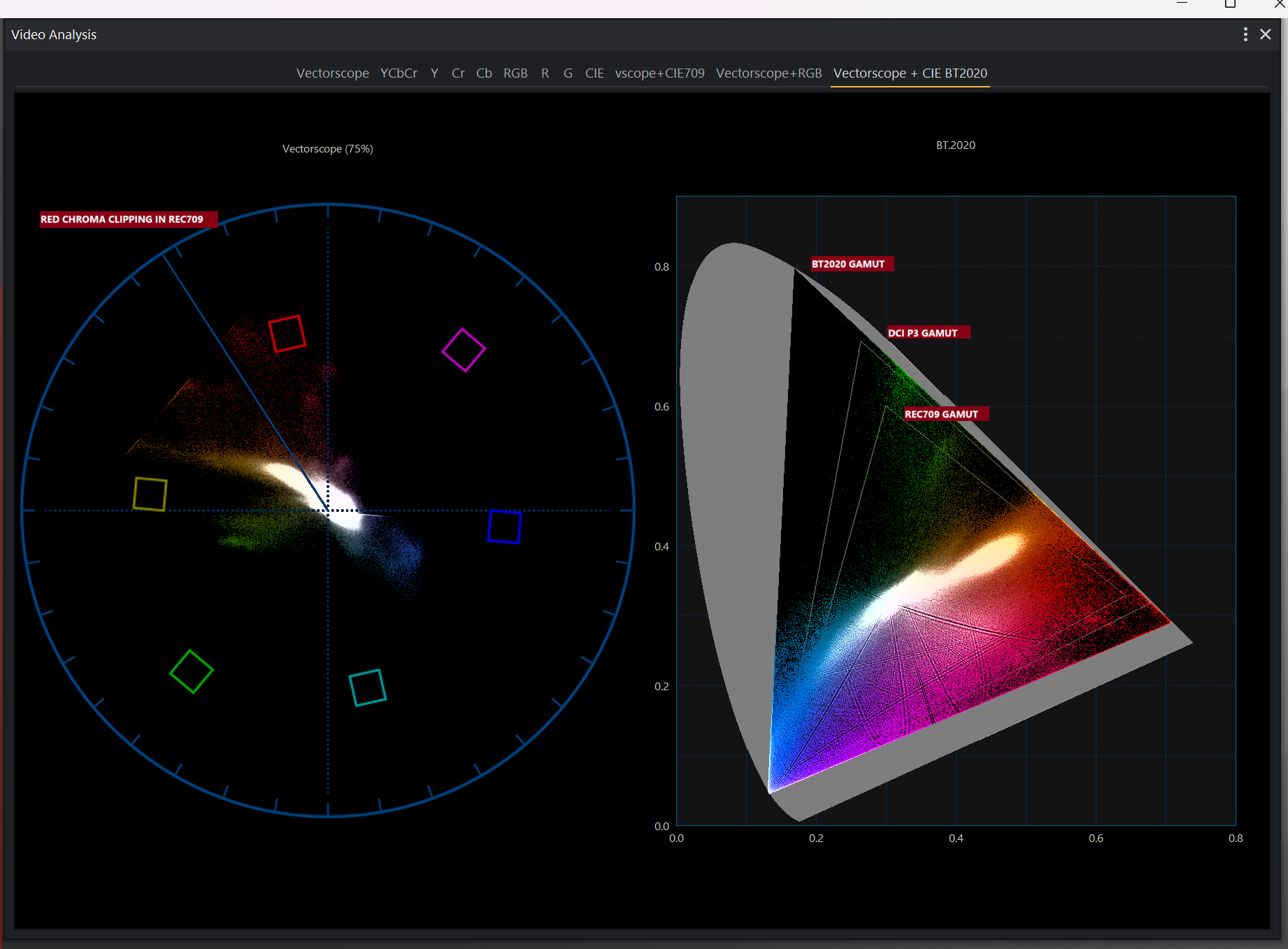Click the red target box on vectorscope
The width and height of the screenshot is (1288, 949).
pyautogui.click(x=287, y=334)
